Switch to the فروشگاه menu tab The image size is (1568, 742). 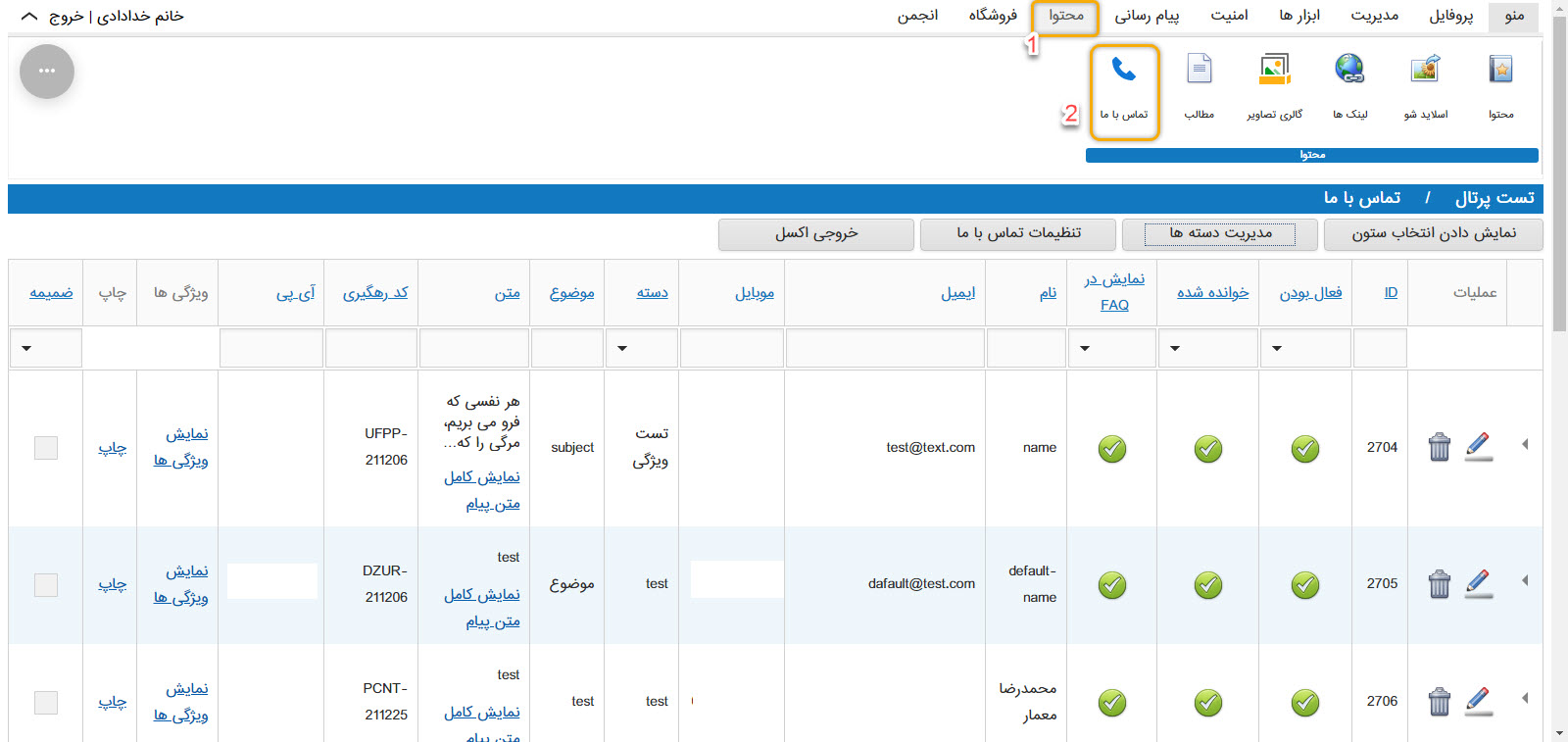point(993,16)
